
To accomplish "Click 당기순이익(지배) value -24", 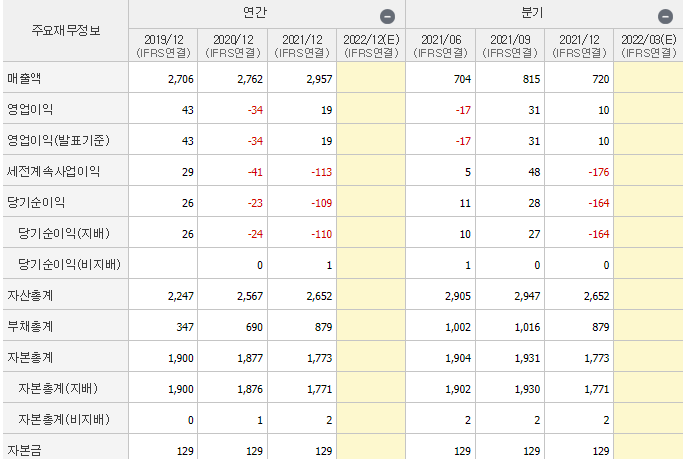I will tap(255, 234).
